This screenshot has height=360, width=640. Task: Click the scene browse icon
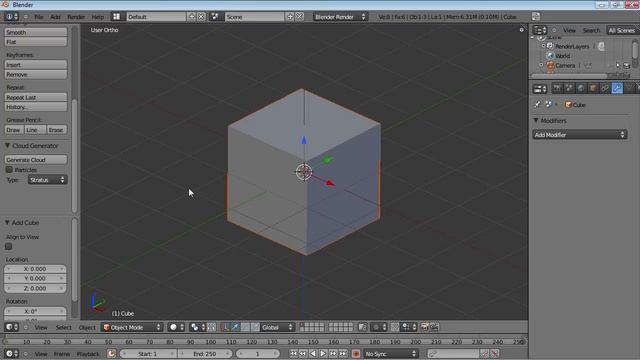pos(215,17)
